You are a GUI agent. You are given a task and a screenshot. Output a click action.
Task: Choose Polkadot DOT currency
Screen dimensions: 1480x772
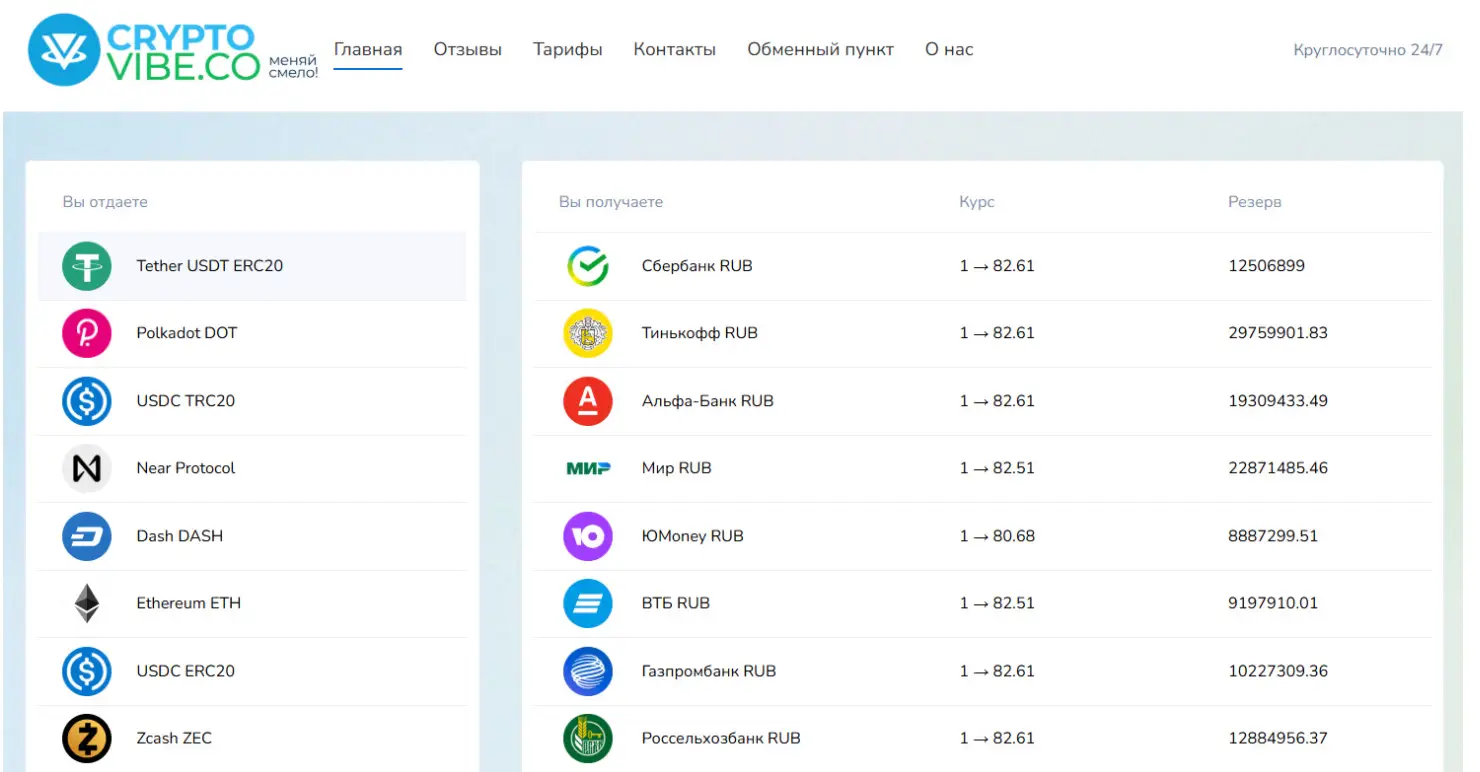pos(187,333)
